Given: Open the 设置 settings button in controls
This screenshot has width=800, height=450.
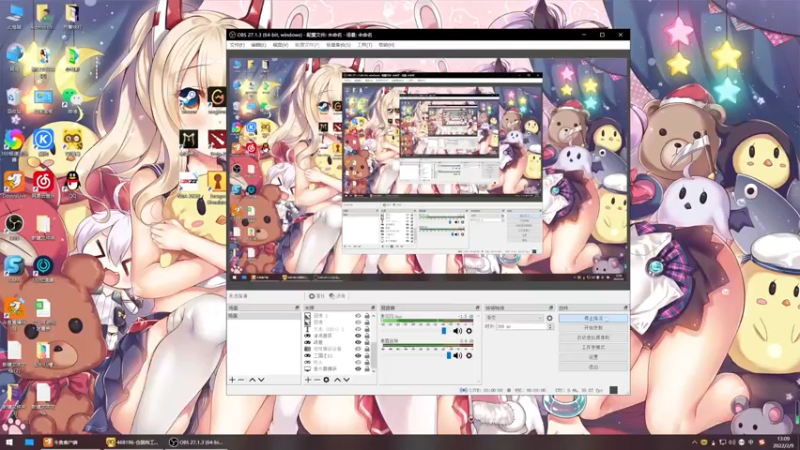Looking at the screenshot, I should coord(593,357).
